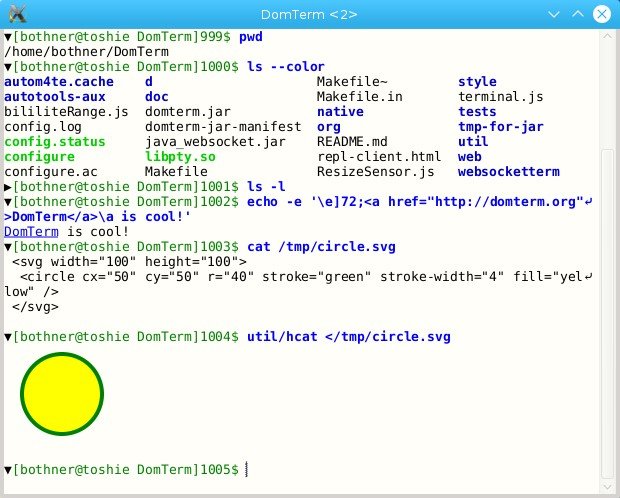This screenshot has width=620, height=498.
Task: Click the util/hcat </tmp/circle.svg command text
Action: point(349,337)
